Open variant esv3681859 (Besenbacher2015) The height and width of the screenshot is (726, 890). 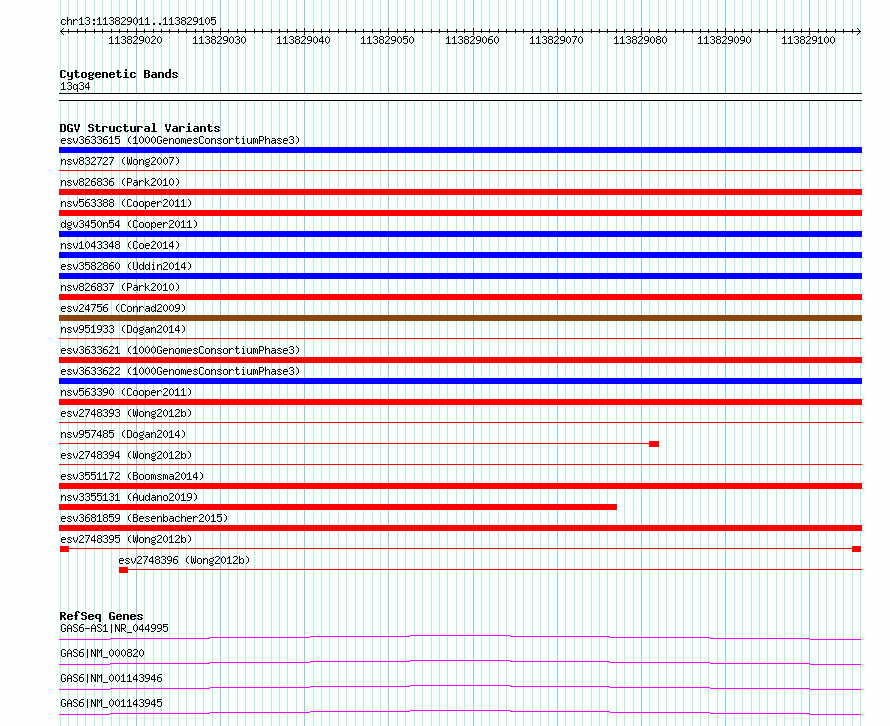[x=144, y=518]
